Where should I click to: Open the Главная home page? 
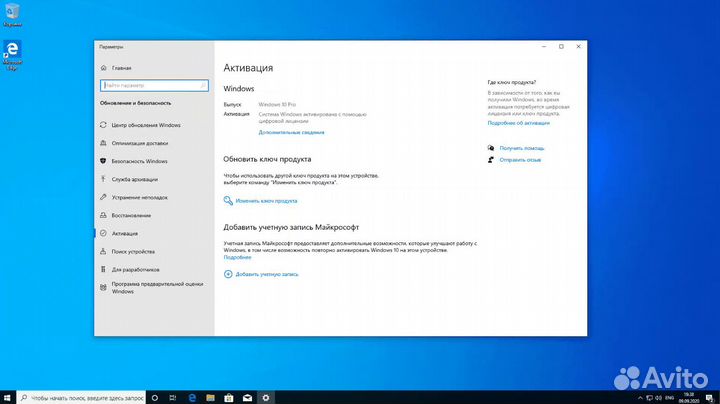coord(121,68)
